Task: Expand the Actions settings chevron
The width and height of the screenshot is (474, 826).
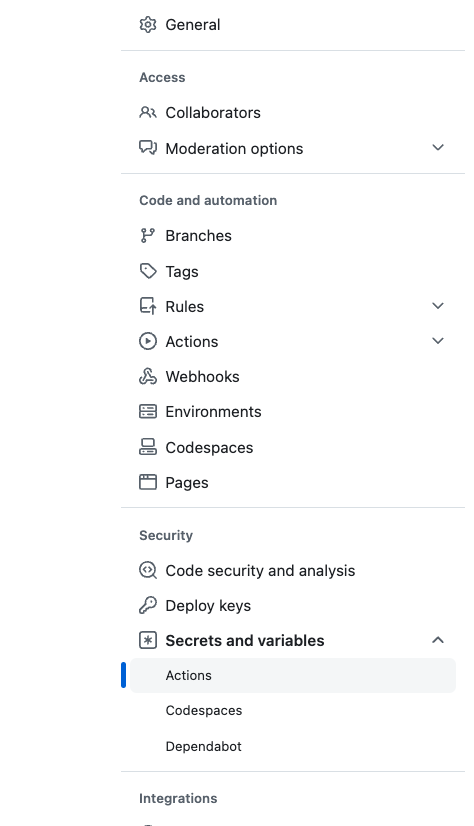Action: click(x=438, y=341)
